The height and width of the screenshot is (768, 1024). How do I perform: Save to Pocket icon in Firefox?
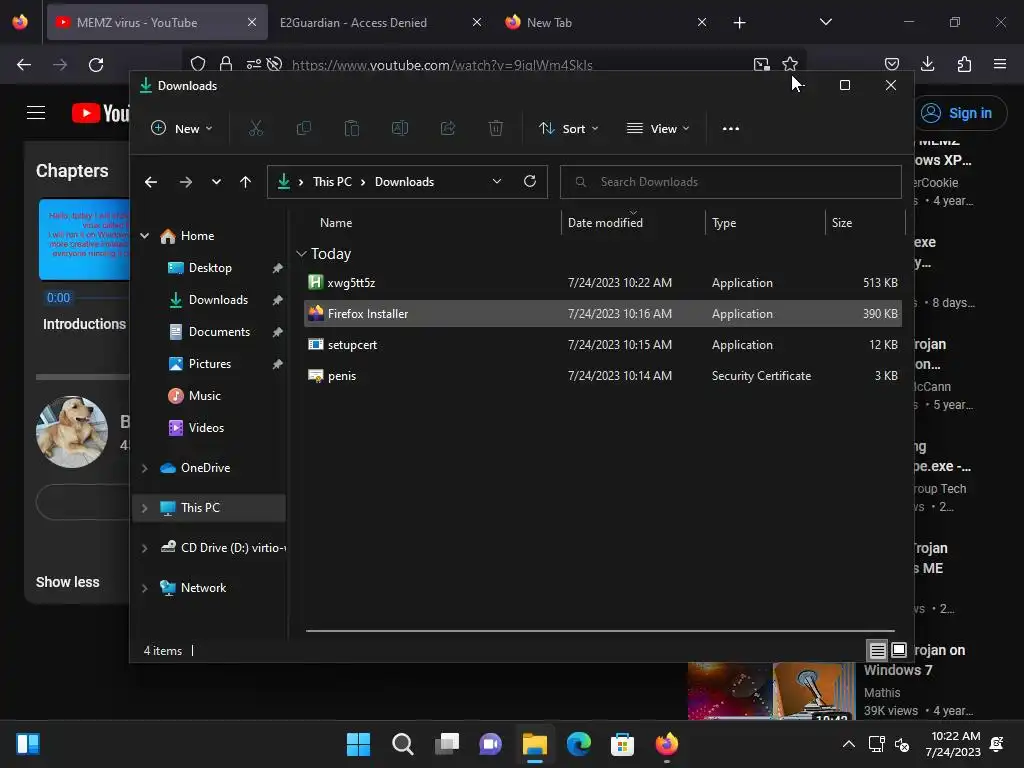pos(891,64)
